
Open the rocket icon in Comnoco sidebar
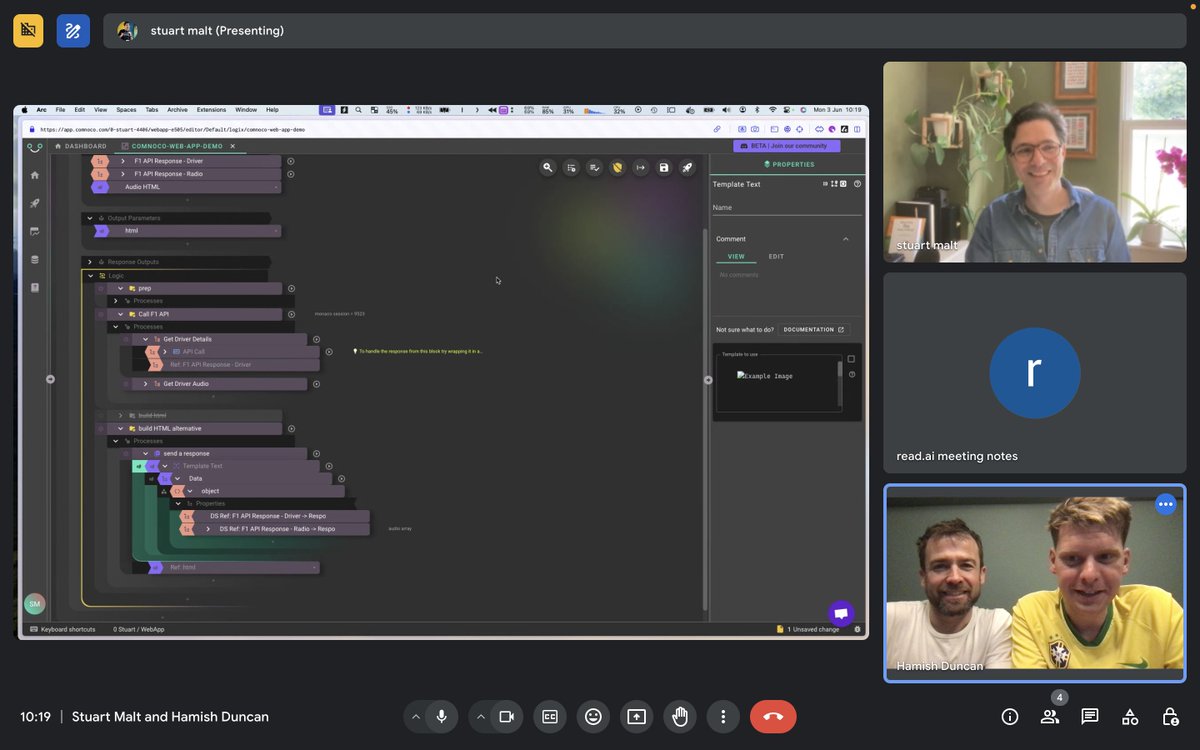35,203
